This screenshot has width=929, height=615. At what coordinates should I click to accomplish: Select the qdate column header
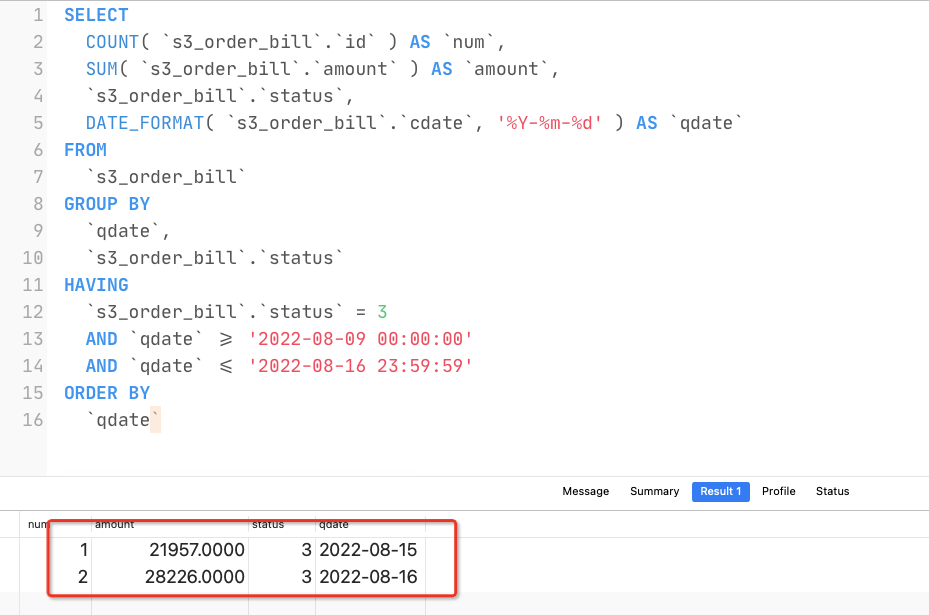coord(331,524)
